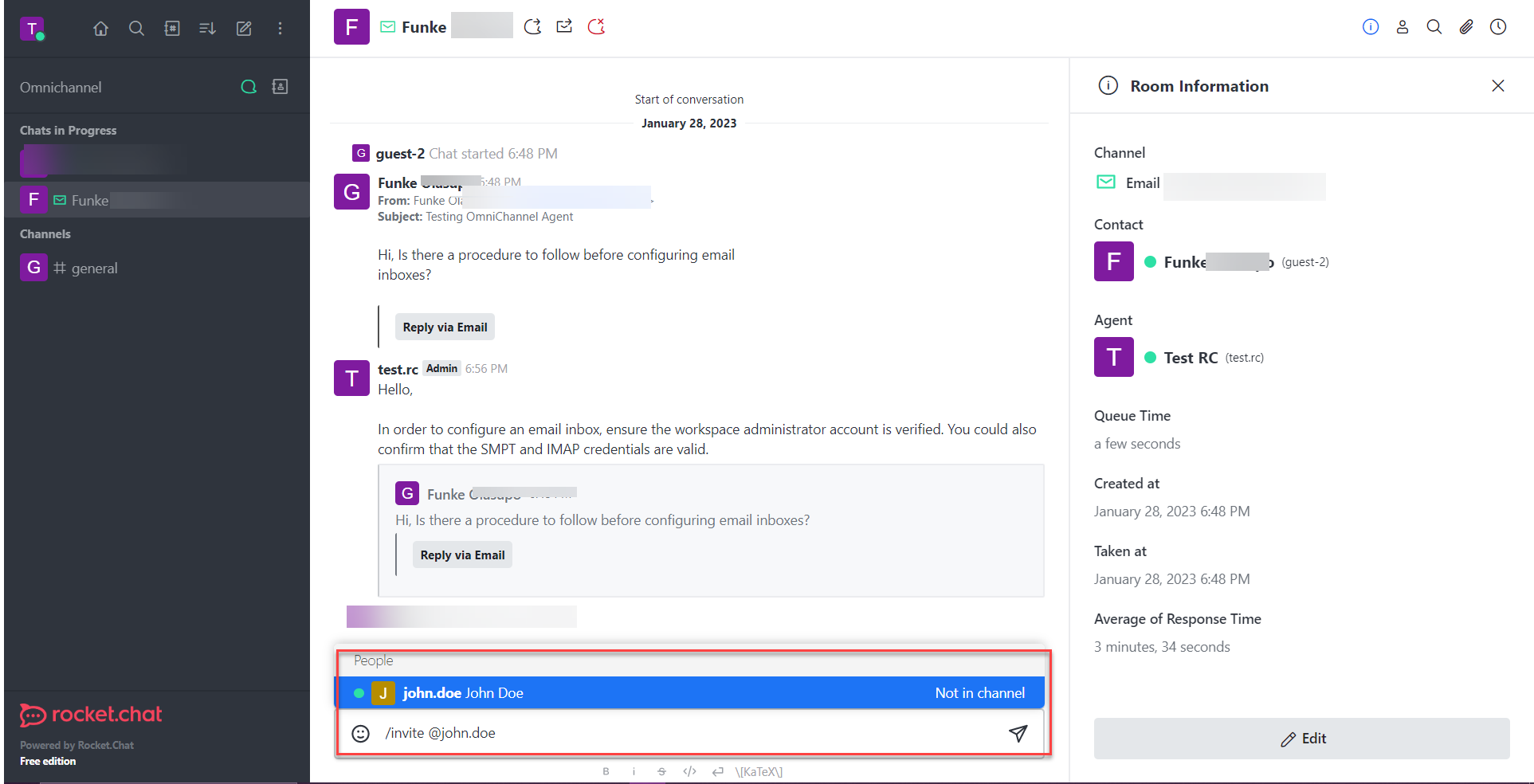The width and height of the screenshot is (1534, 784).
Task: Apply bold formatting in composer toolbar
Action: [x=606, y=771]
